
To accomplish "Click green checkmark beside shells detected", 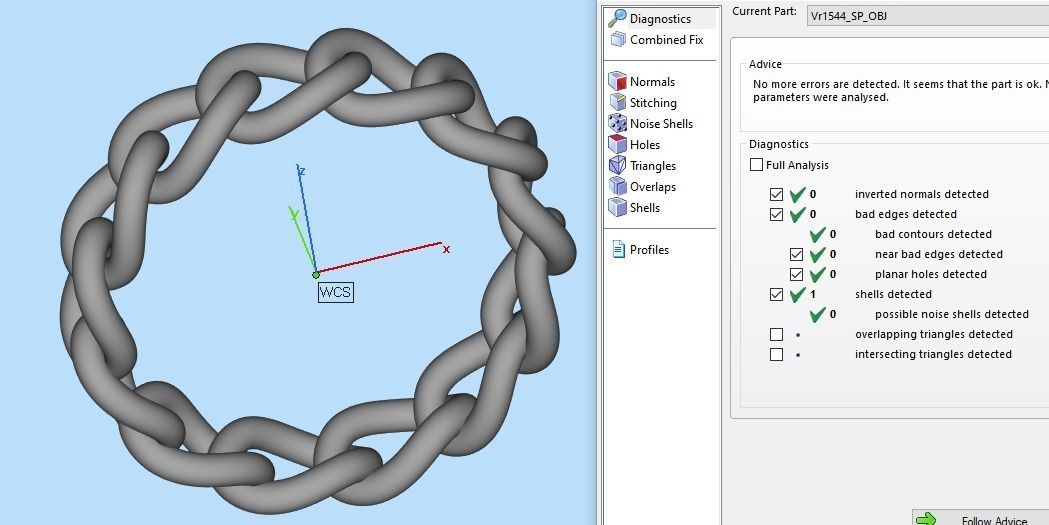I will tap(797, 295).
